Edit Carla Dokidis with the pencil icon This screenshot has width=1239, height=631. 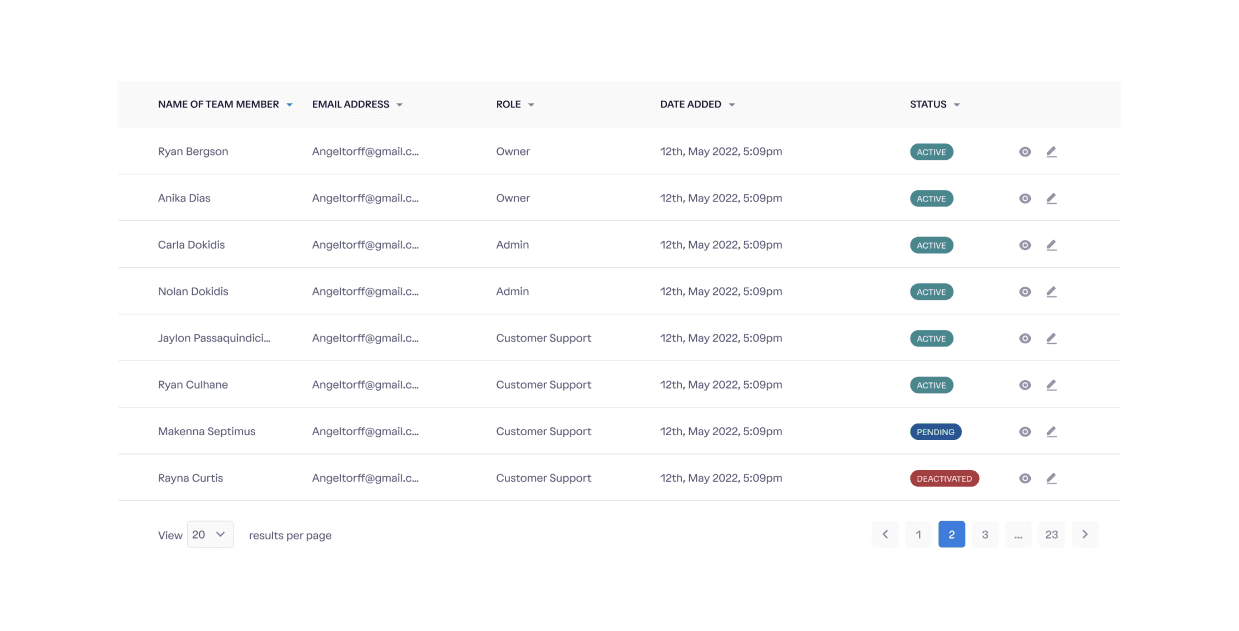tap(1051, 245)
